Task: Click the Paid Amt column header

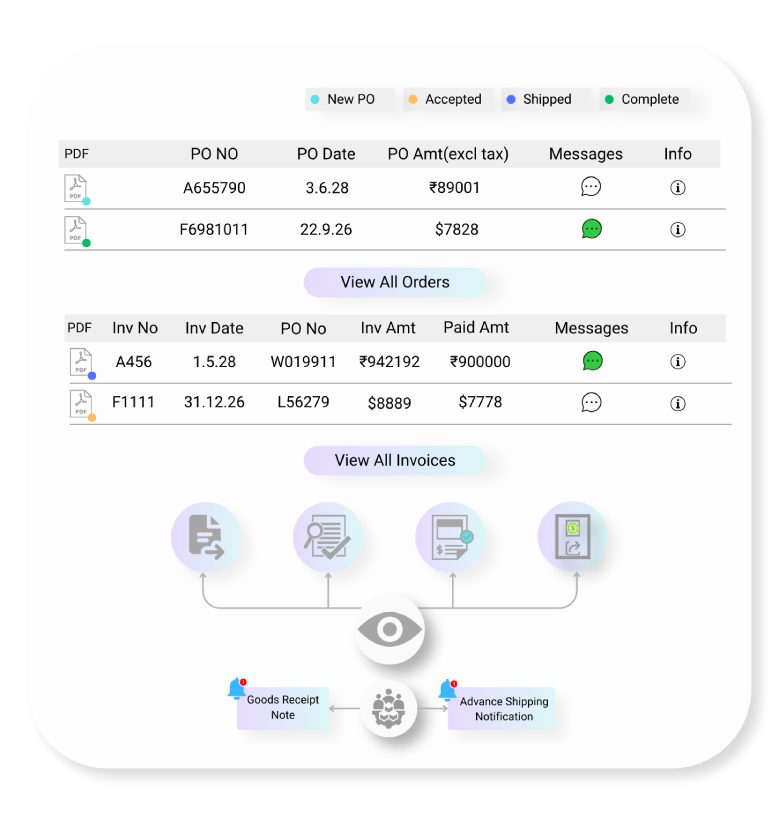Action: 476,328
